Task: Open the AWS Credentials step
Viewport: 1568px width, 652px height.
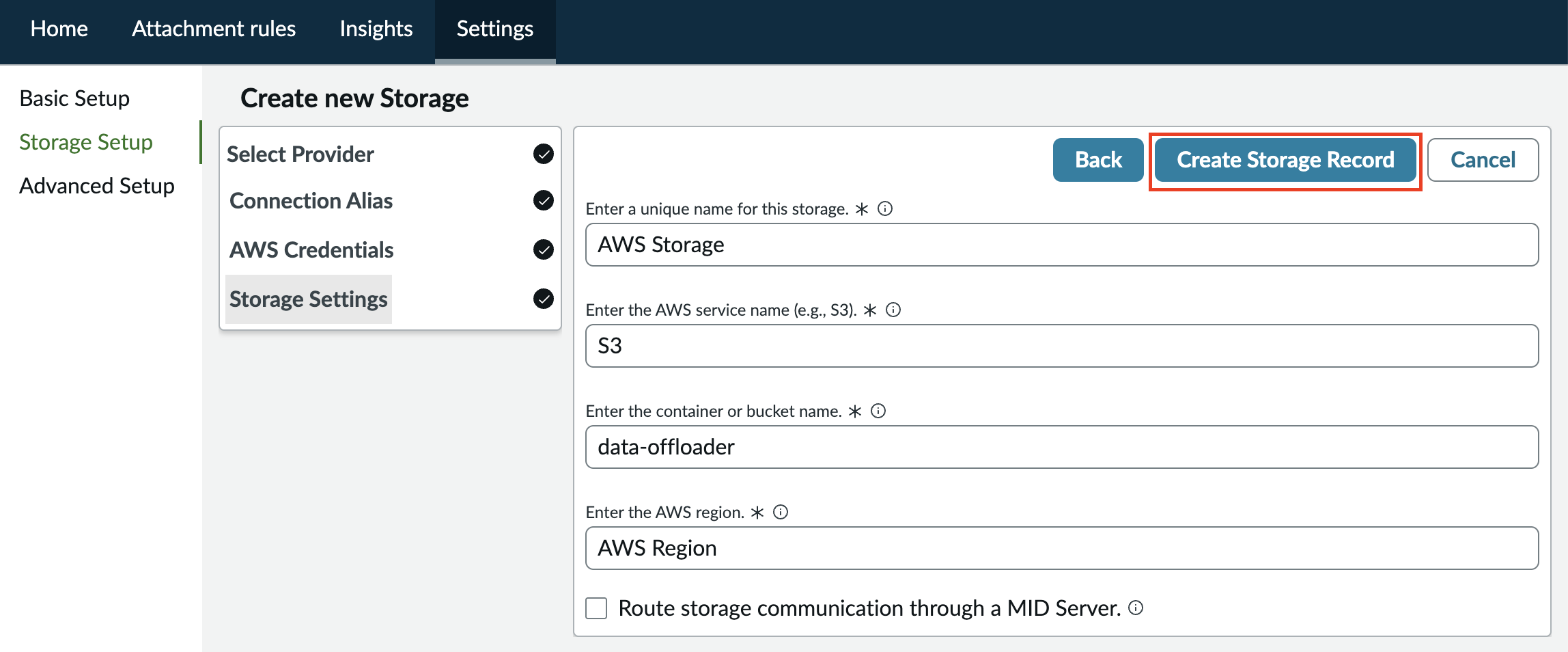Action: click(x=311, y=250)
